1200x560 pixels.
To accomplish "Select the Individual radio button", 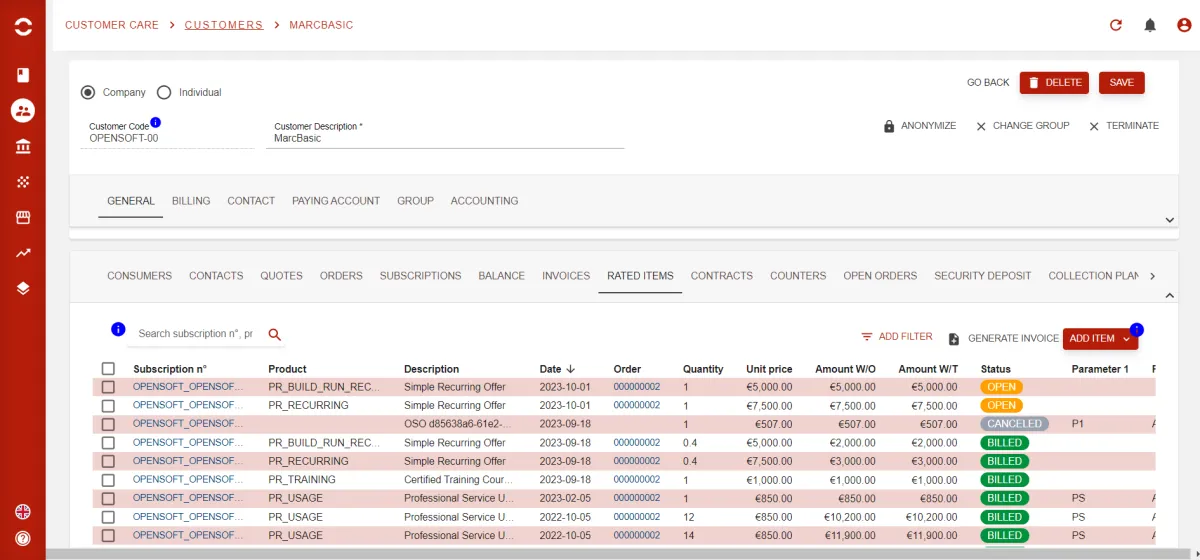I will (164, 92).
